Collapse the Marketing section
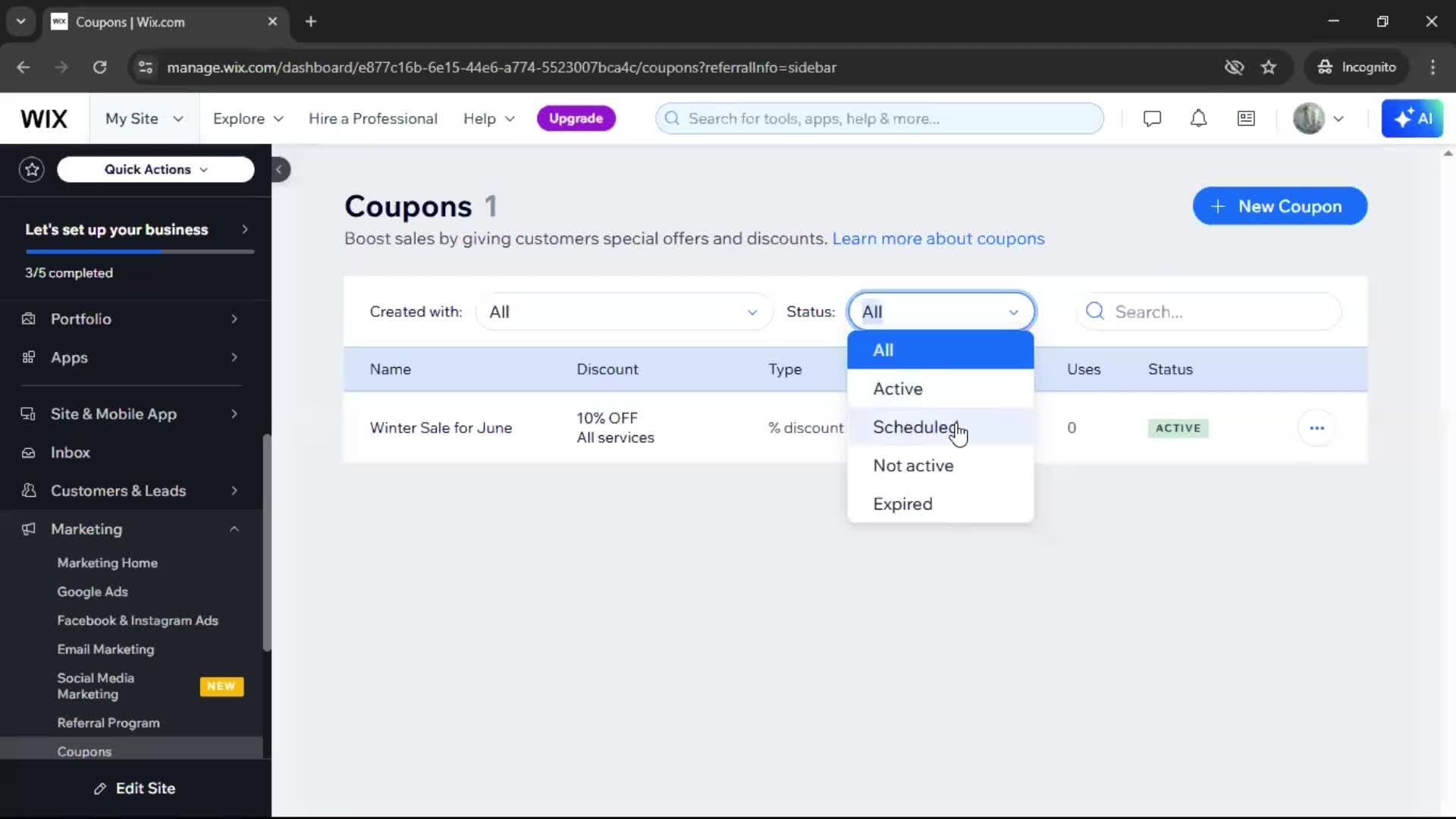This screenshot has height=819, width=1456. [x=234, y=529]
